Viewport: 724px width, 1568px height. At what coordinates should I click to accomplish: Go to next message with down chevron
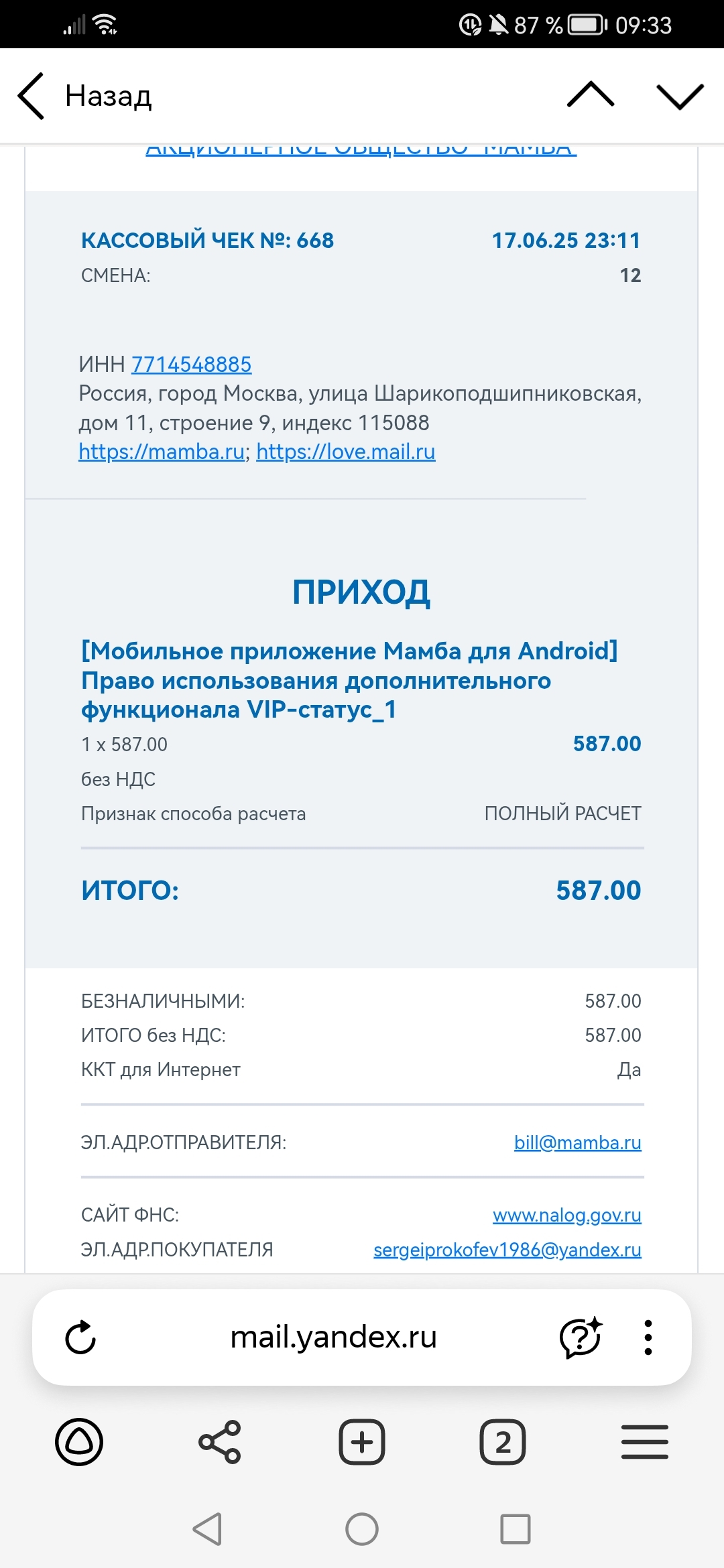[680, 95]
